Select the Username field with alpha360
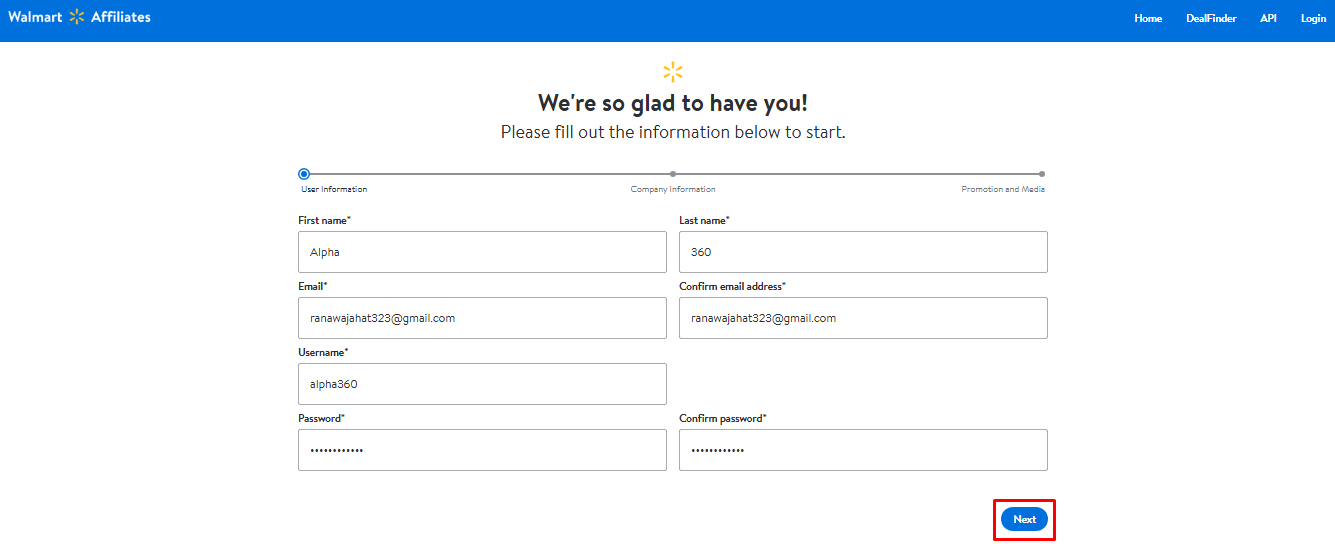Screen dimensions: 1335x544 point(482,384)
